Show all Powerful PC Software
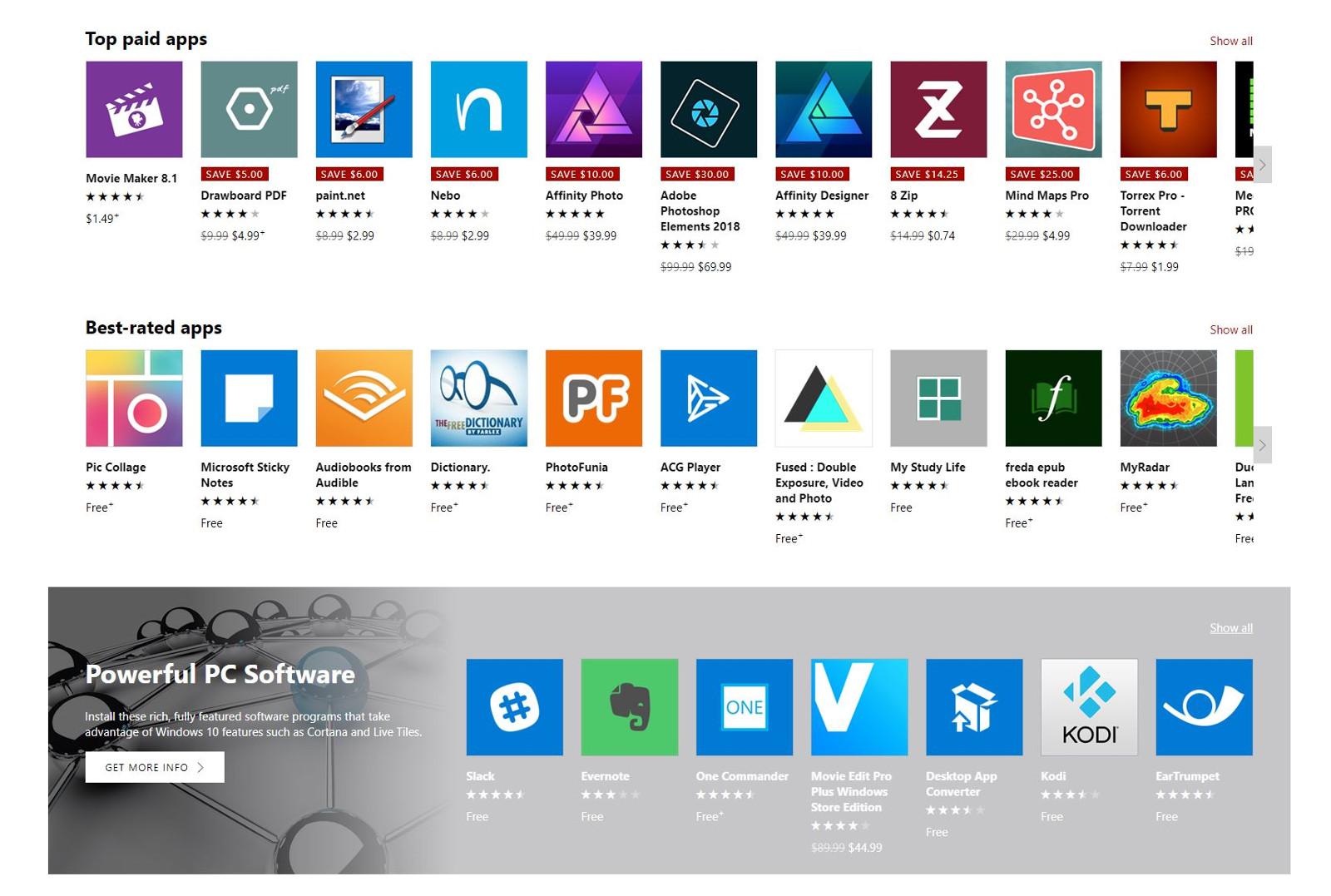Screen dimensions: 1331x896 (x=1230, y=628)
